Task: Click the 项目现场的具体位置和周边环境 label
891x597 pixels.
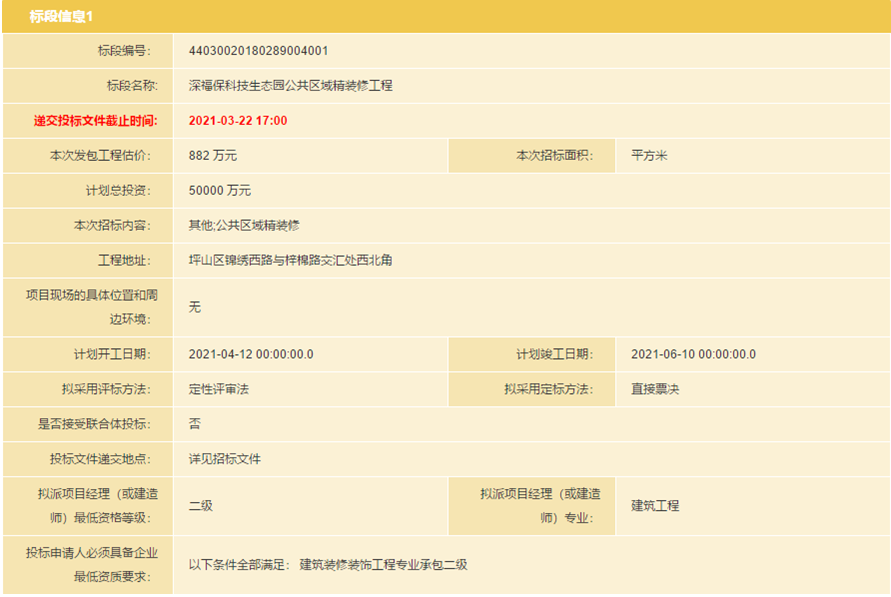Action: coord(92,307)
